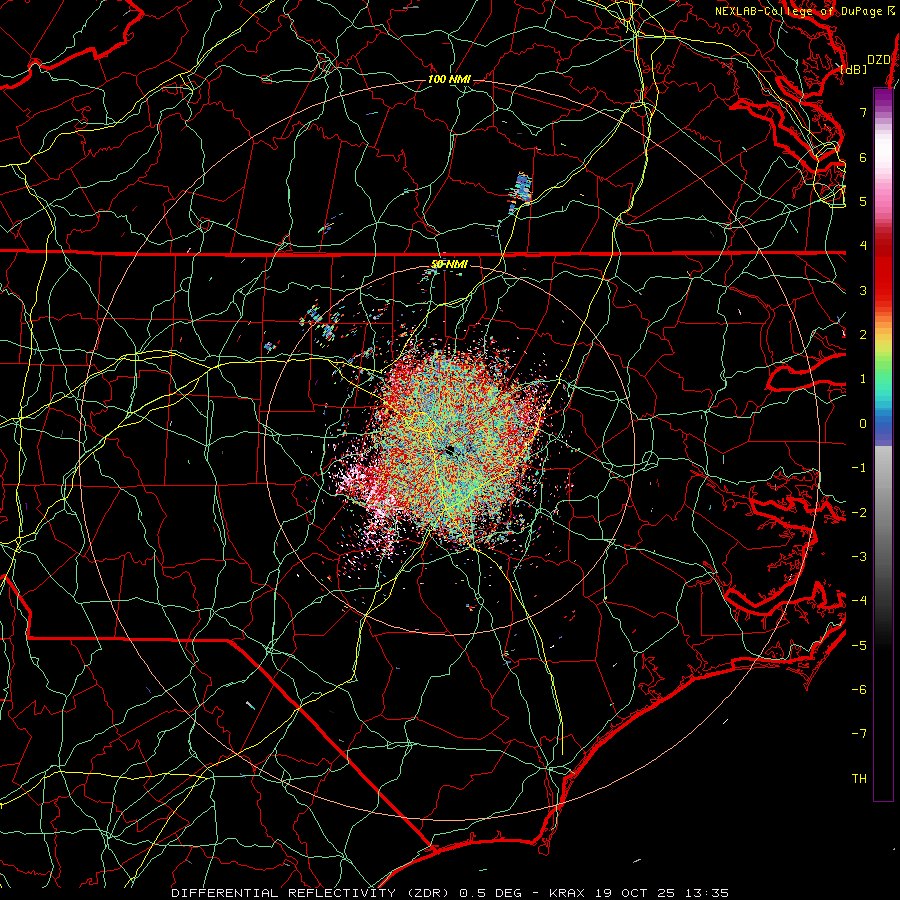
Task: Click the TH threshold label on scale
Action: coord(859,779)
